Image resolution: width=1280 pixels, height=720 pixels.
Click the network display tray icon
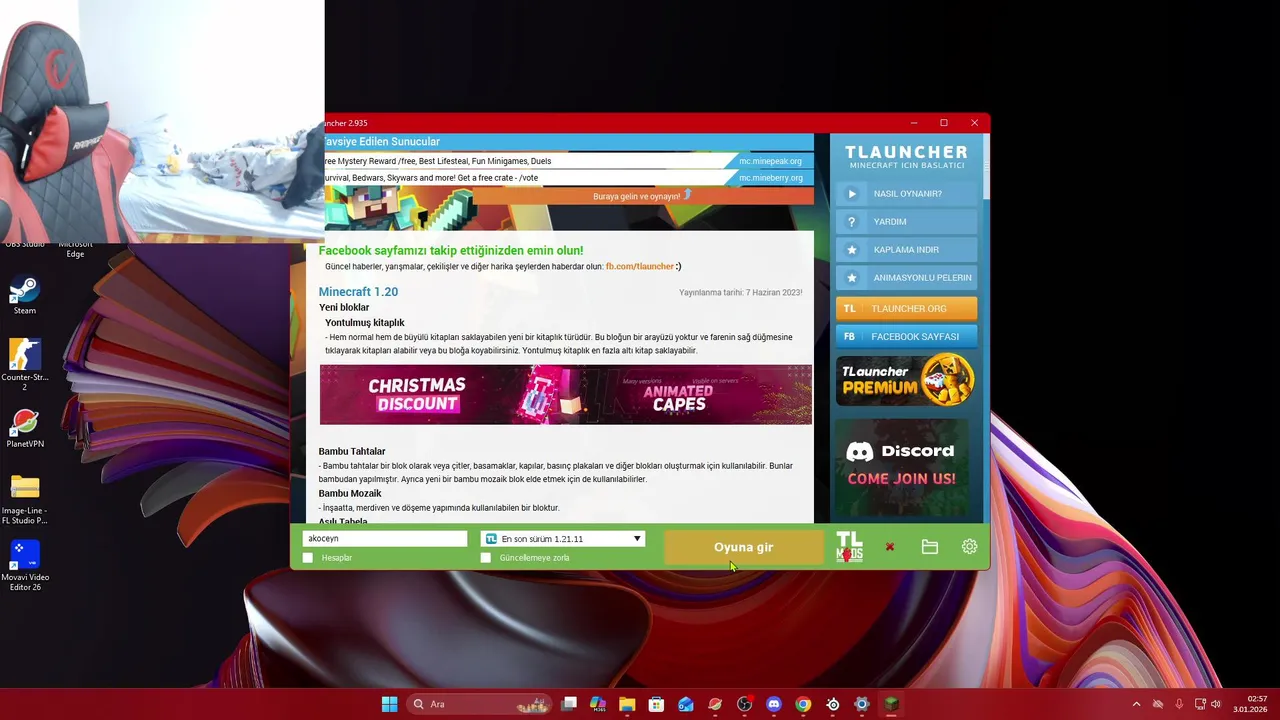point(1200,704)
